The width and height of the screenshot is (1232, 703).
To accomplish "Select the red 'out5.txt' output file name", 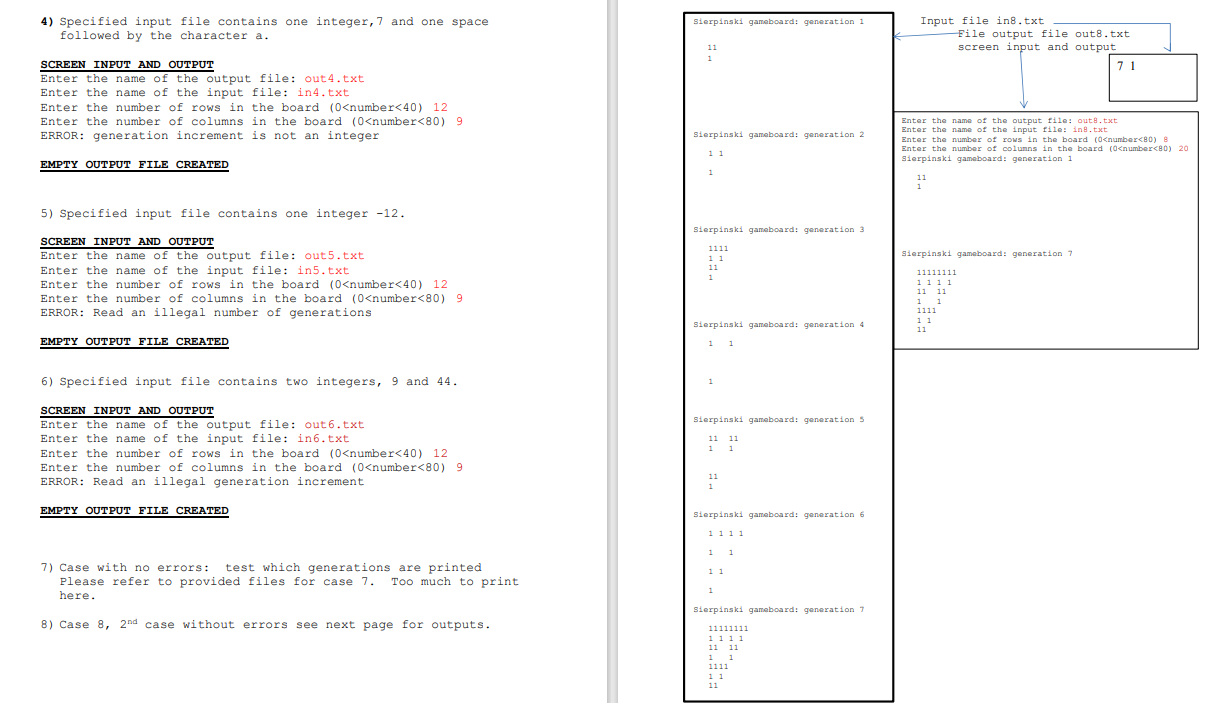I will 334,256.
